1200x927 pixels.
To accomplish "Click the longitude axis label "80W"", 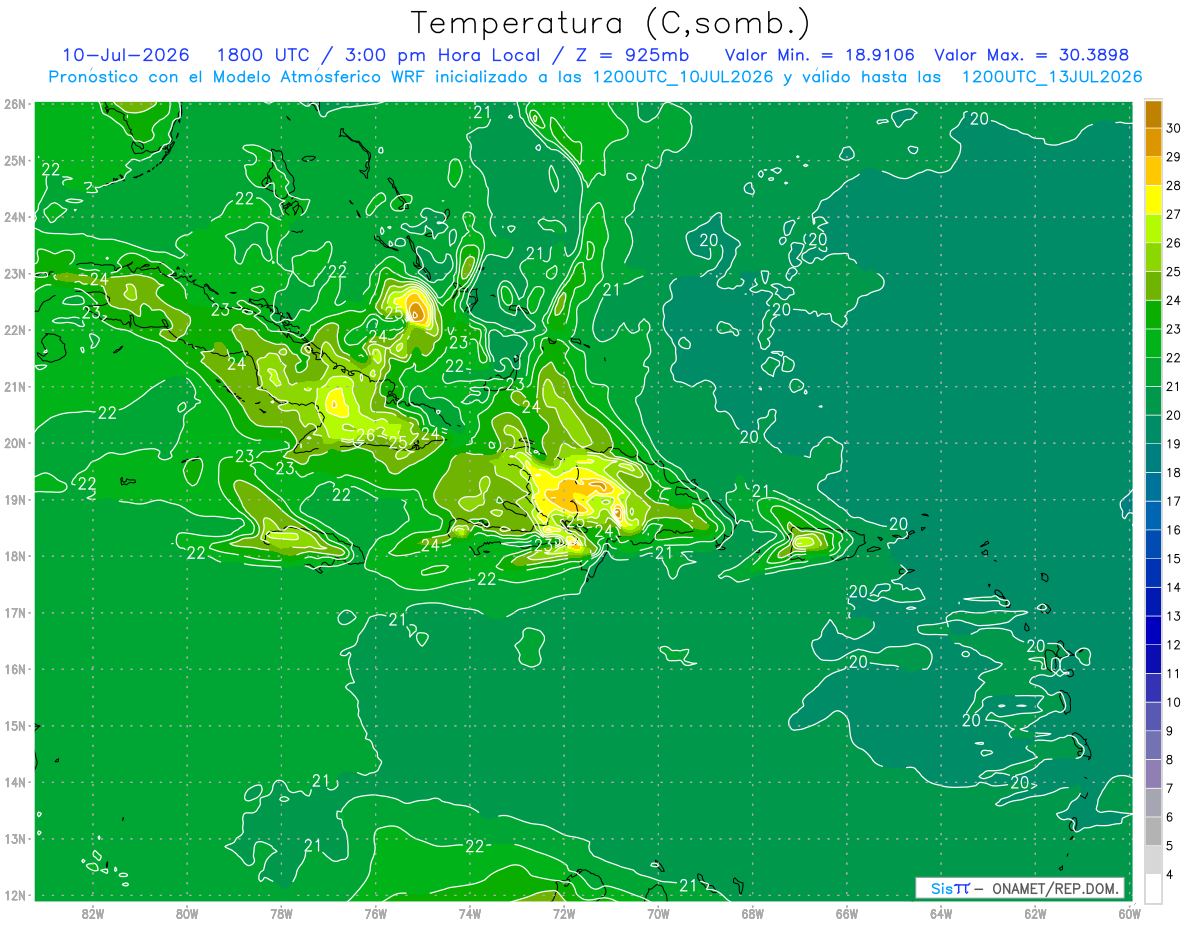I will (187, 912).
